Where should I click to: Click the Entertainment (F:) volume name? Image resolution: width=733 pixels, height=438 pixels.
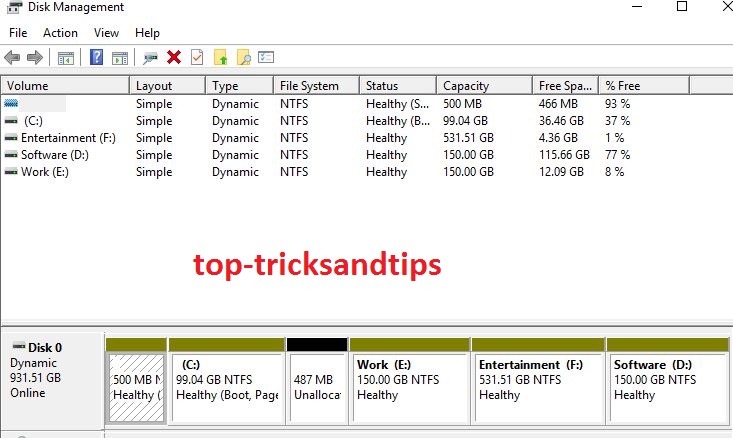point(68,138)
